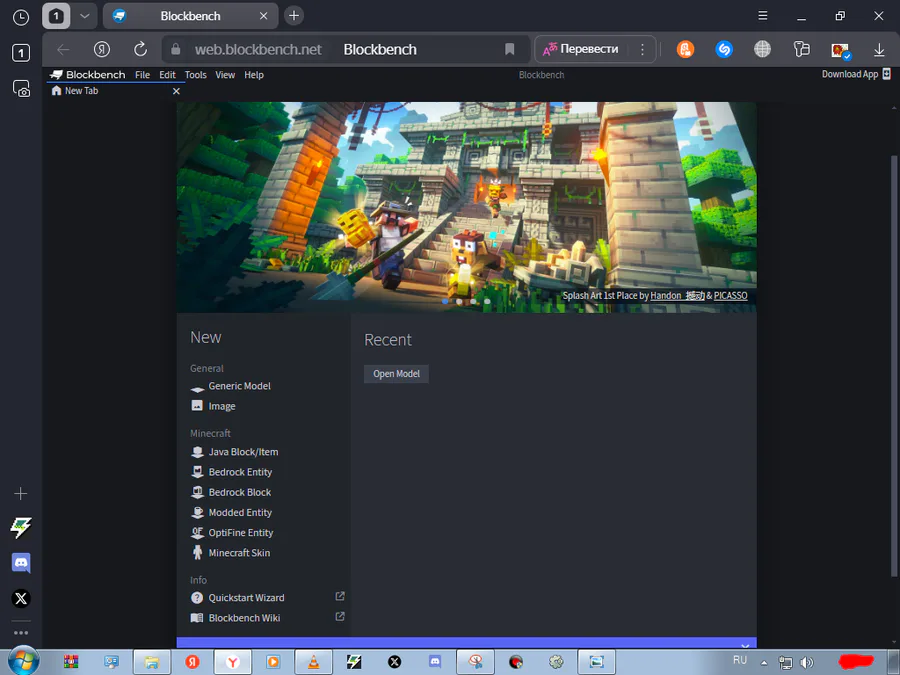Open the Windows Start menu
This screenshot has width=900, height=675.
click(x=24, y=660)
